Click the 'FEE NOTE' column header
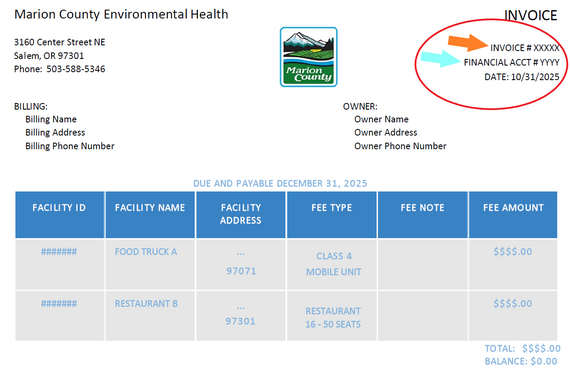 (x=422, y=215)
